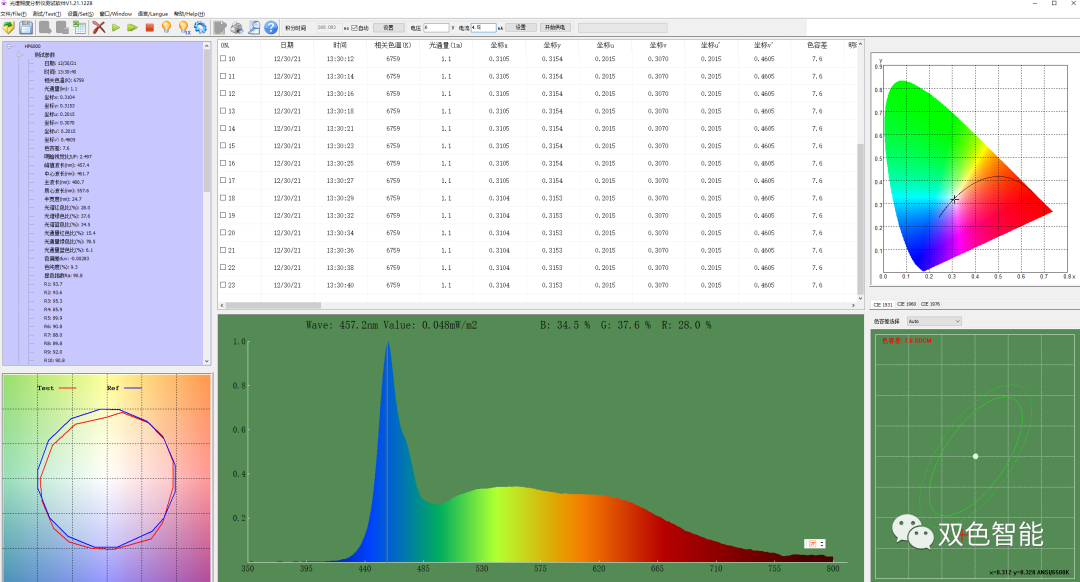
Task: Tick the checkbox for row 15
Action: coord(223,145)
